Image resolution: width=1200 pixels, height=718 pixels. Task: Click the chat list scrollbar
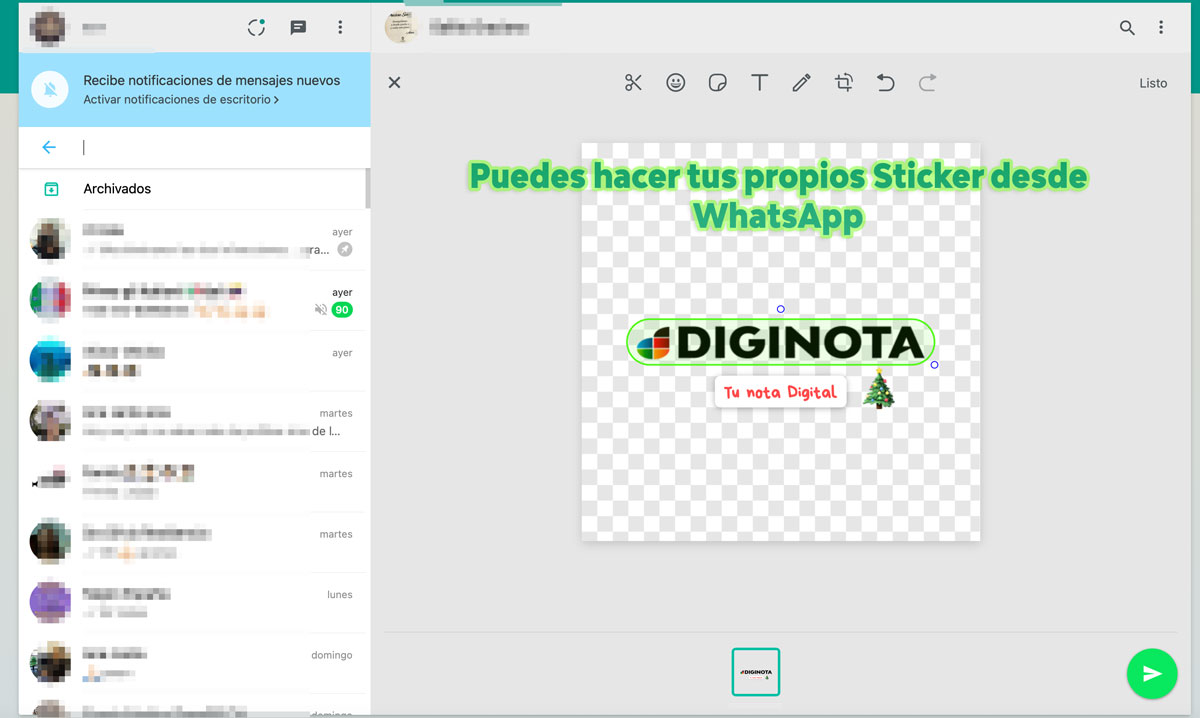click(x=368, y=188)
